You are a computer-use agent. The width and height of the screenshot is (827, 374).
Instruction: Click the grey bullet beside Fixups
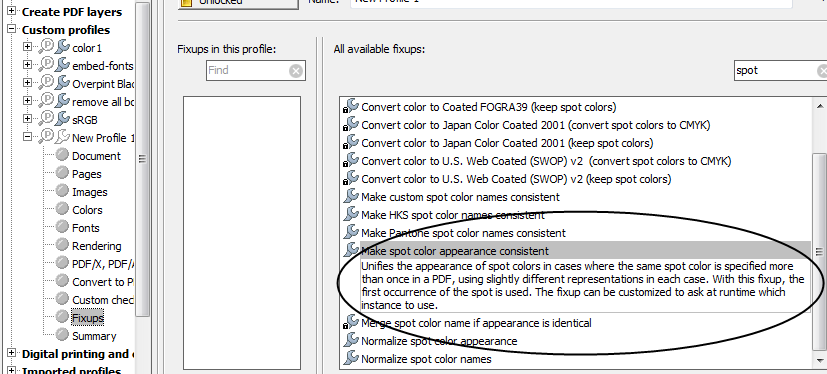pos(63,317)
